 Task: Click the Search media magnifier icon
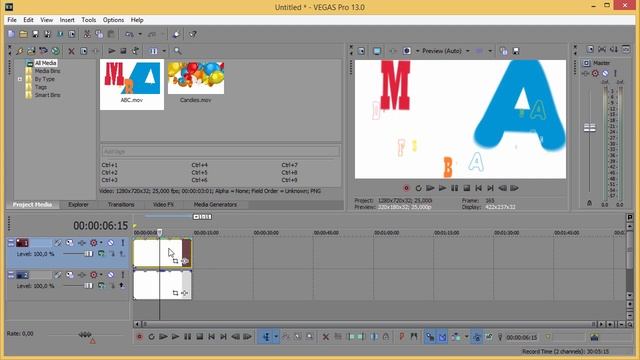click(x=178, y=51)
